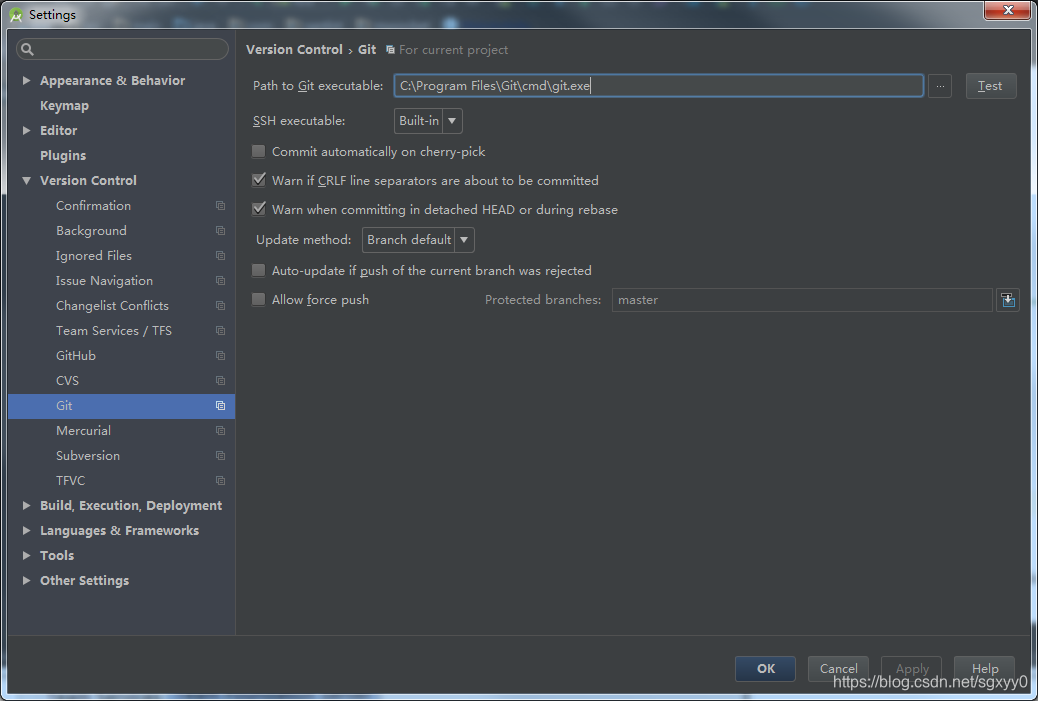Click the project-level icon beside GitHub
This screenshot has height=701, width=1038.
pyautogui.click(x=220, y=356)
